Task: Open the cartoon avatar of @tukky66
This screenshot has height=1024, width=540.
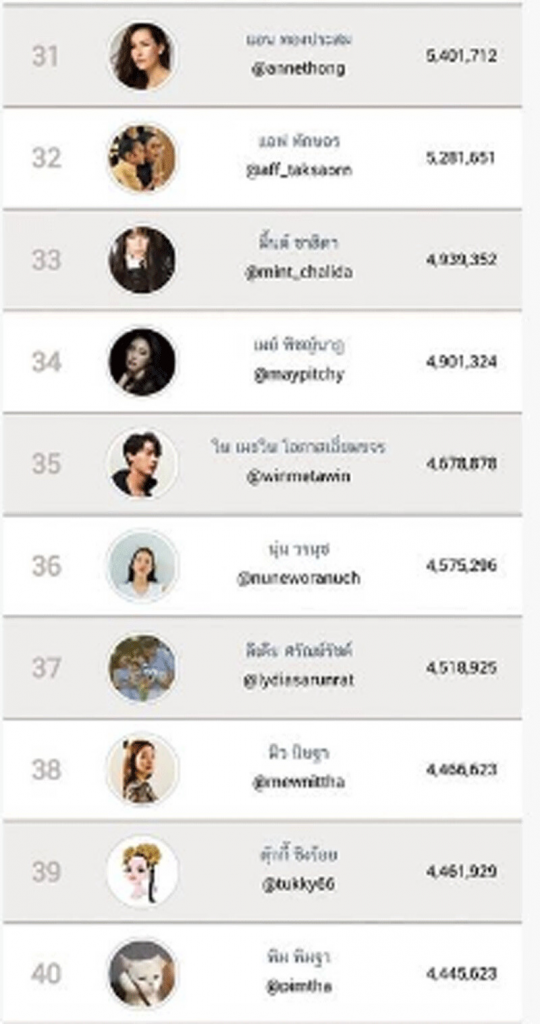Action: [x=142, y=871]
